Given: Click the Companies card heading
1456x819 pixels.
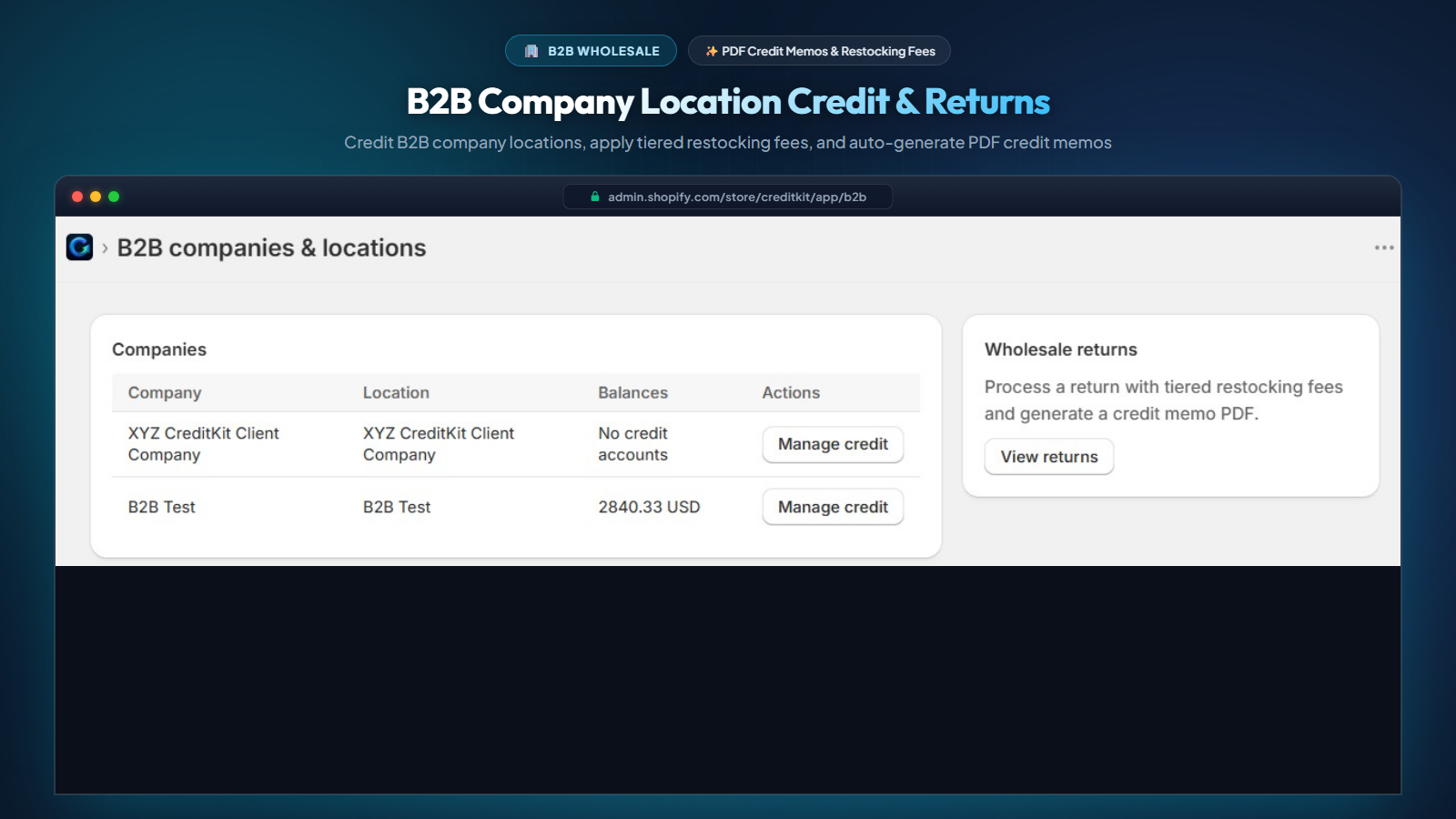Looking at the screenshot, I should (159, 349).
